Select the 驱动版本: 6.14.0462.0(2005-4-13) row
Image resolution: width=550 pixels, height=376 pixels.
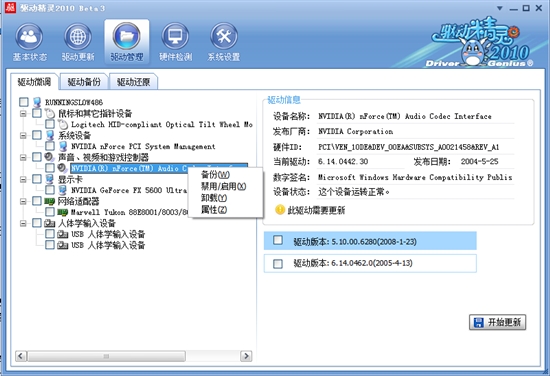(370, 263)
